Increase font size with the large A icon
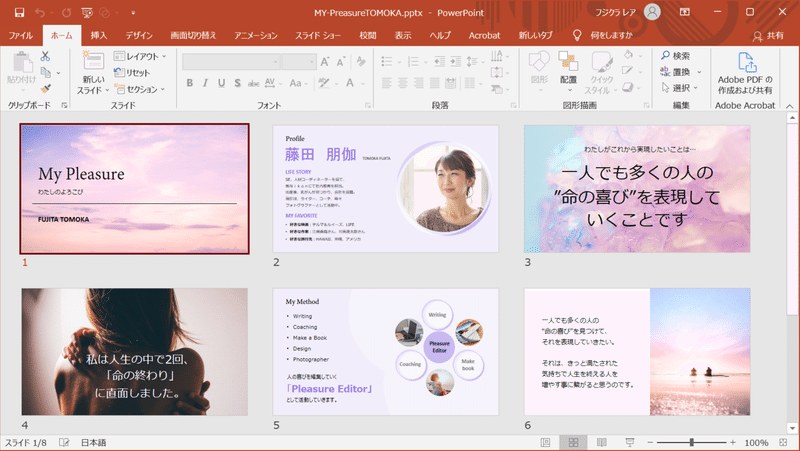 tap(325, 62)
